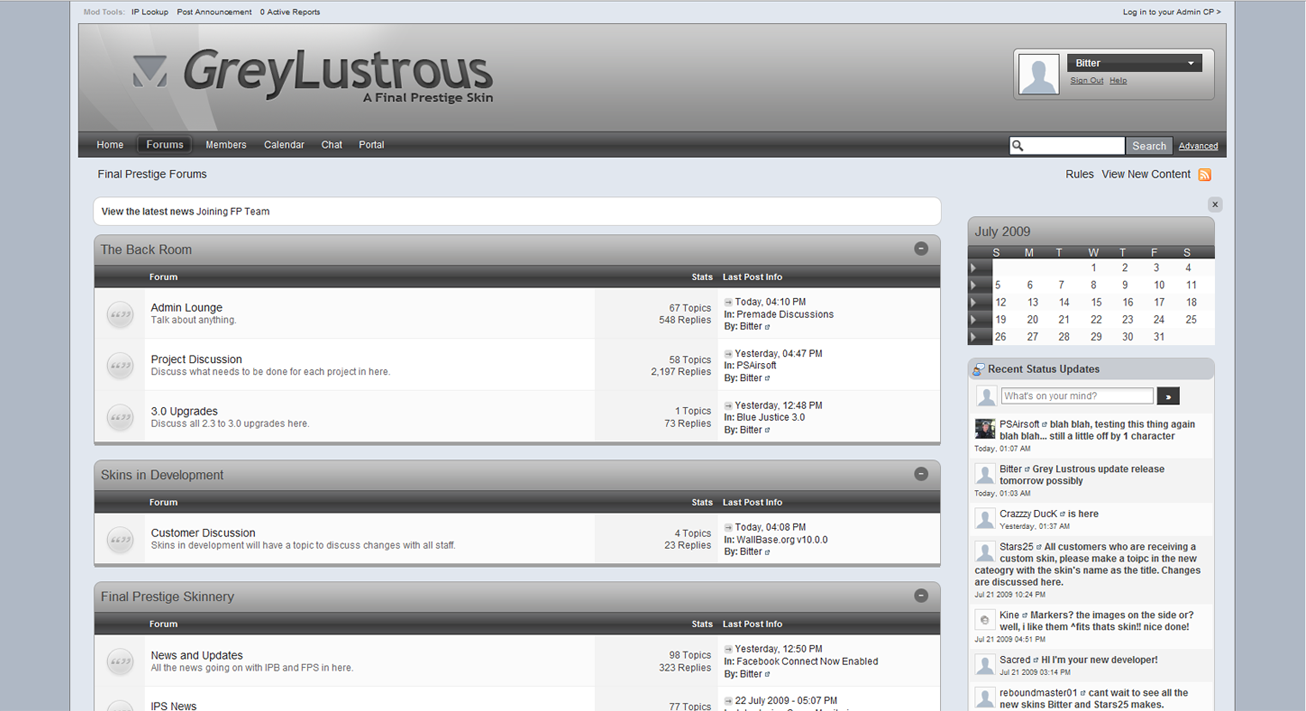Click PSAirsoft's avatar in status updates

pos(985,429)
